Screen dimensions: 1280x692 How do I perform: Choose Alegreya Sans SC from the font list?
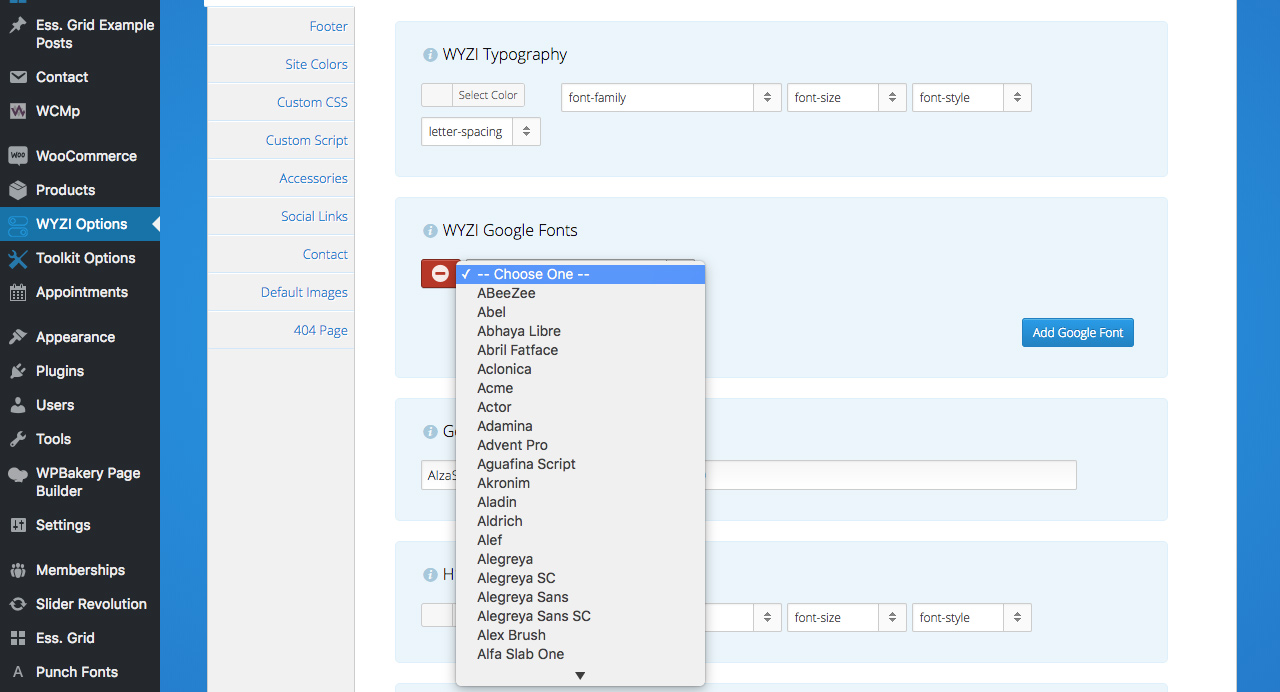[x=581, y=616]
